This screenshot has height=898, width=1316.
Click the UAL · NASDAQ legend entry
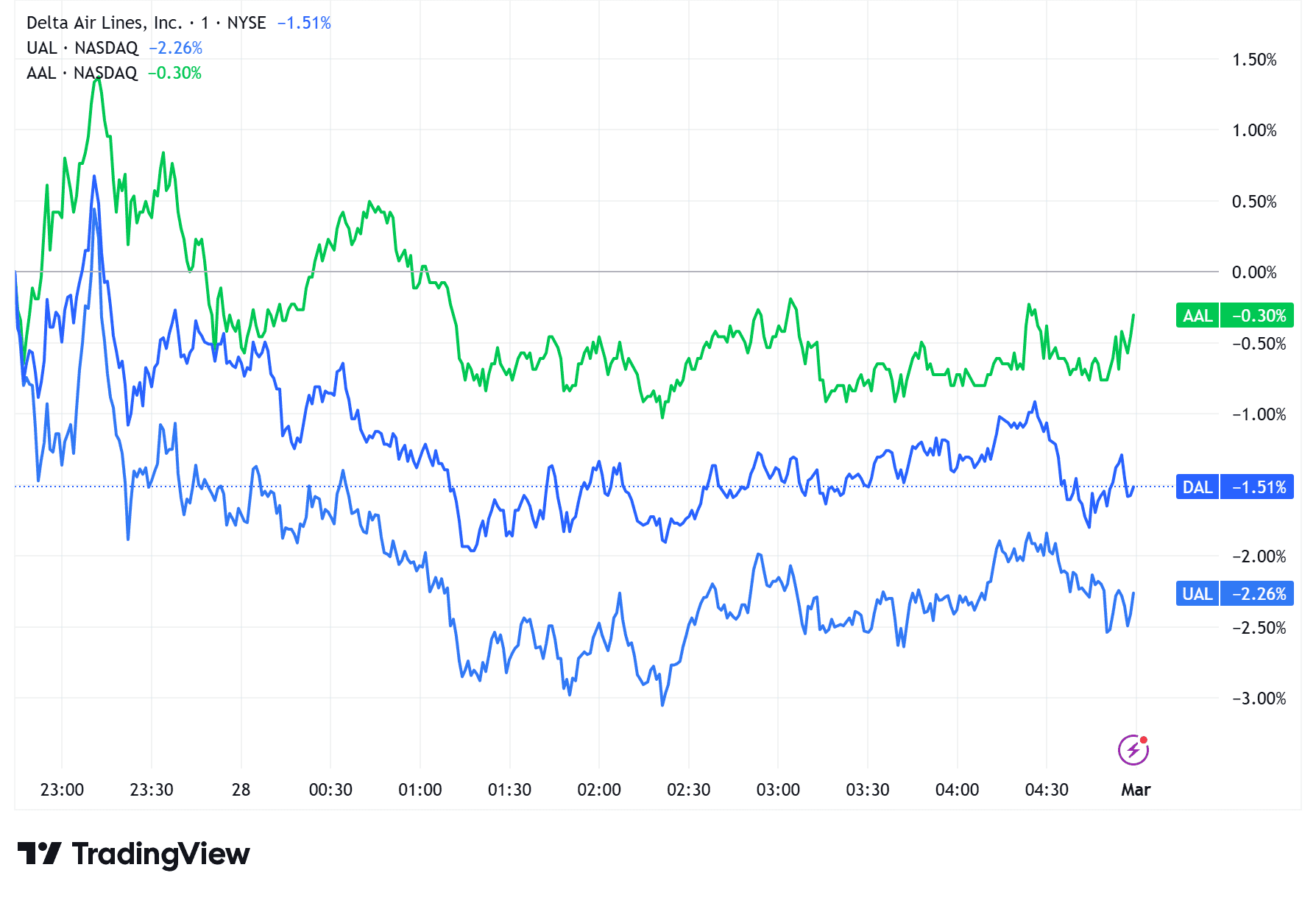click(x=82, y=48)
